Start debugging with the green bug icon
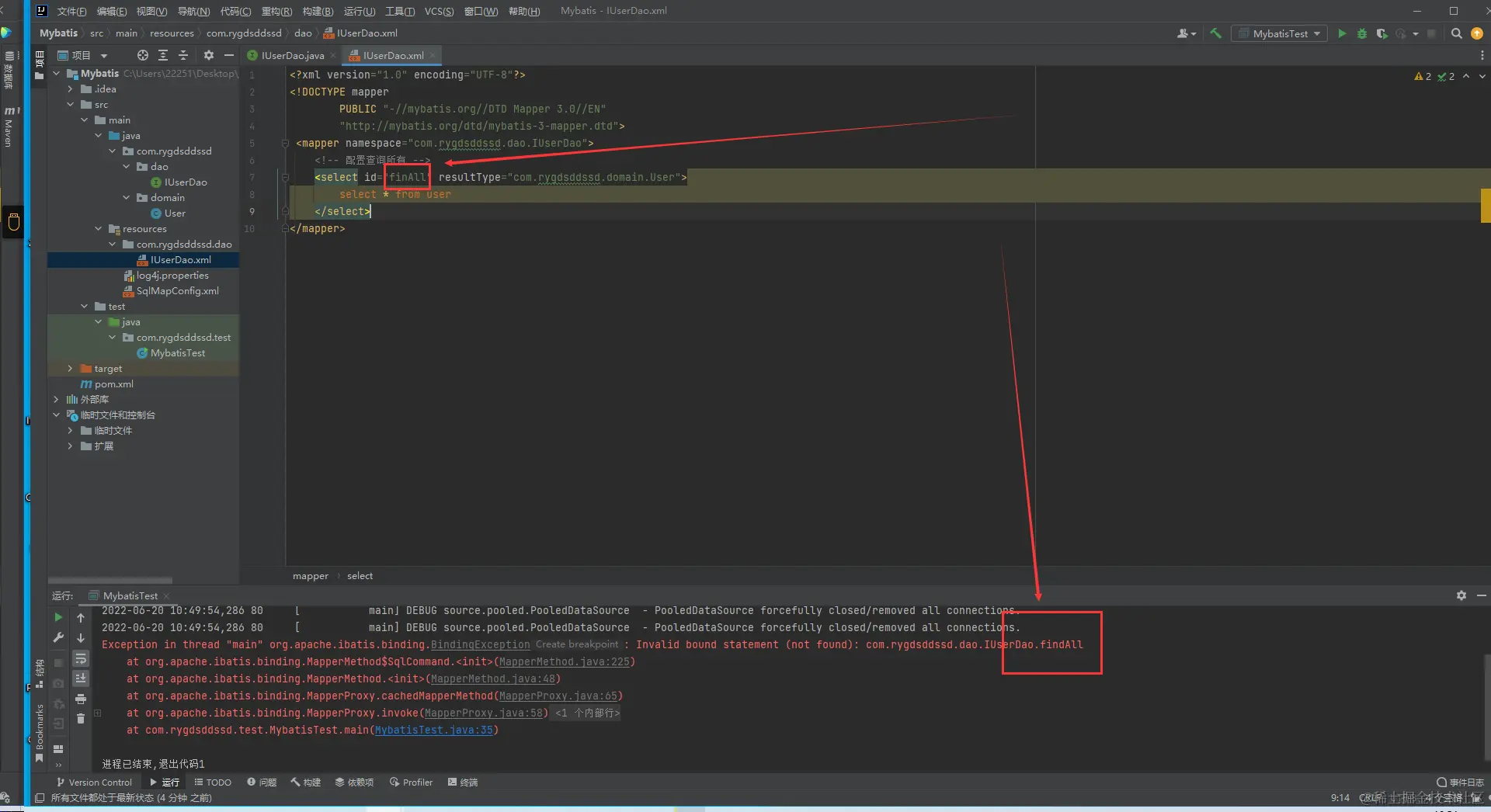The width and height of the screenshot is (1491, 812). pos(1361,33)
